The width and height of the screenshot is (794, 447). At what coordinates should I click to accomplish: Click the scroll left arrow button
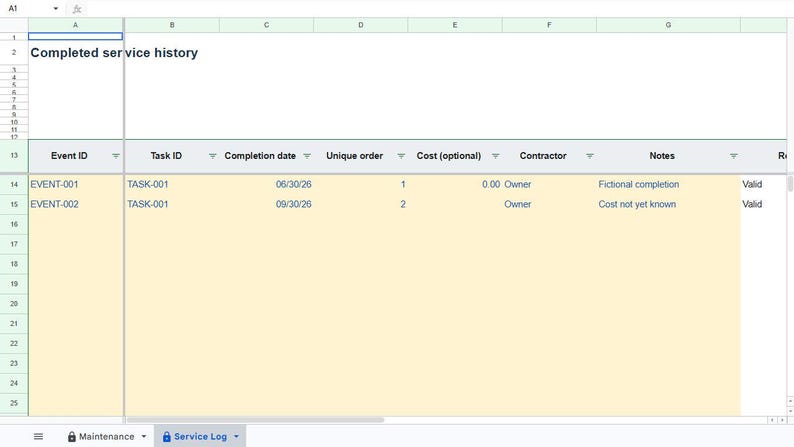click(x=772, y=420)
